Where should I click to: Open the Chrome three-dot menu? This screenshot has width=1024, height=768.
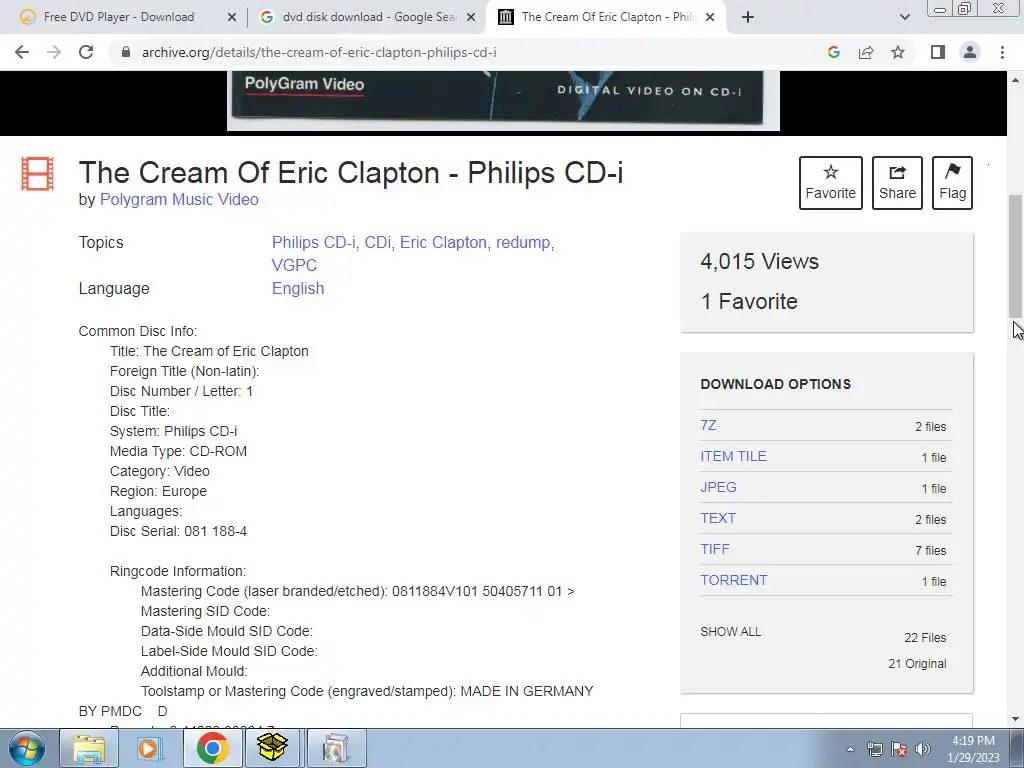(1002, 52)
